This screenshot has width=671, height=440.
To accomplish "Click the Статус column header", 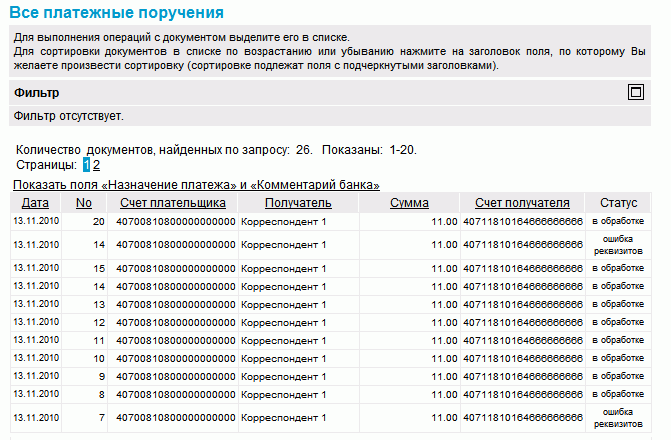I will [x=618, y=203].
